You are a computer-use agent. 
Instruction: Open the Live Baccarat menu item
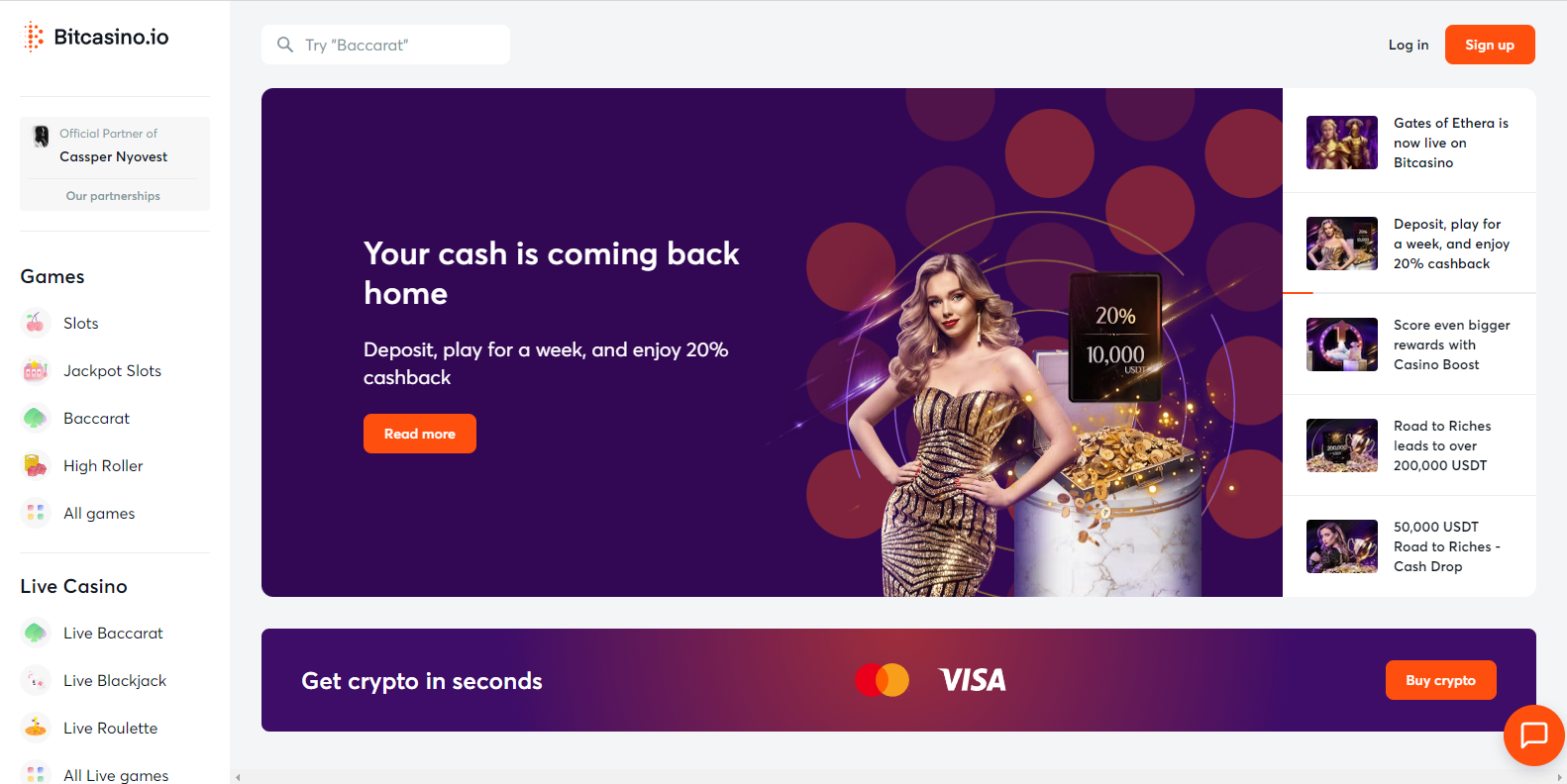(114, 633)
